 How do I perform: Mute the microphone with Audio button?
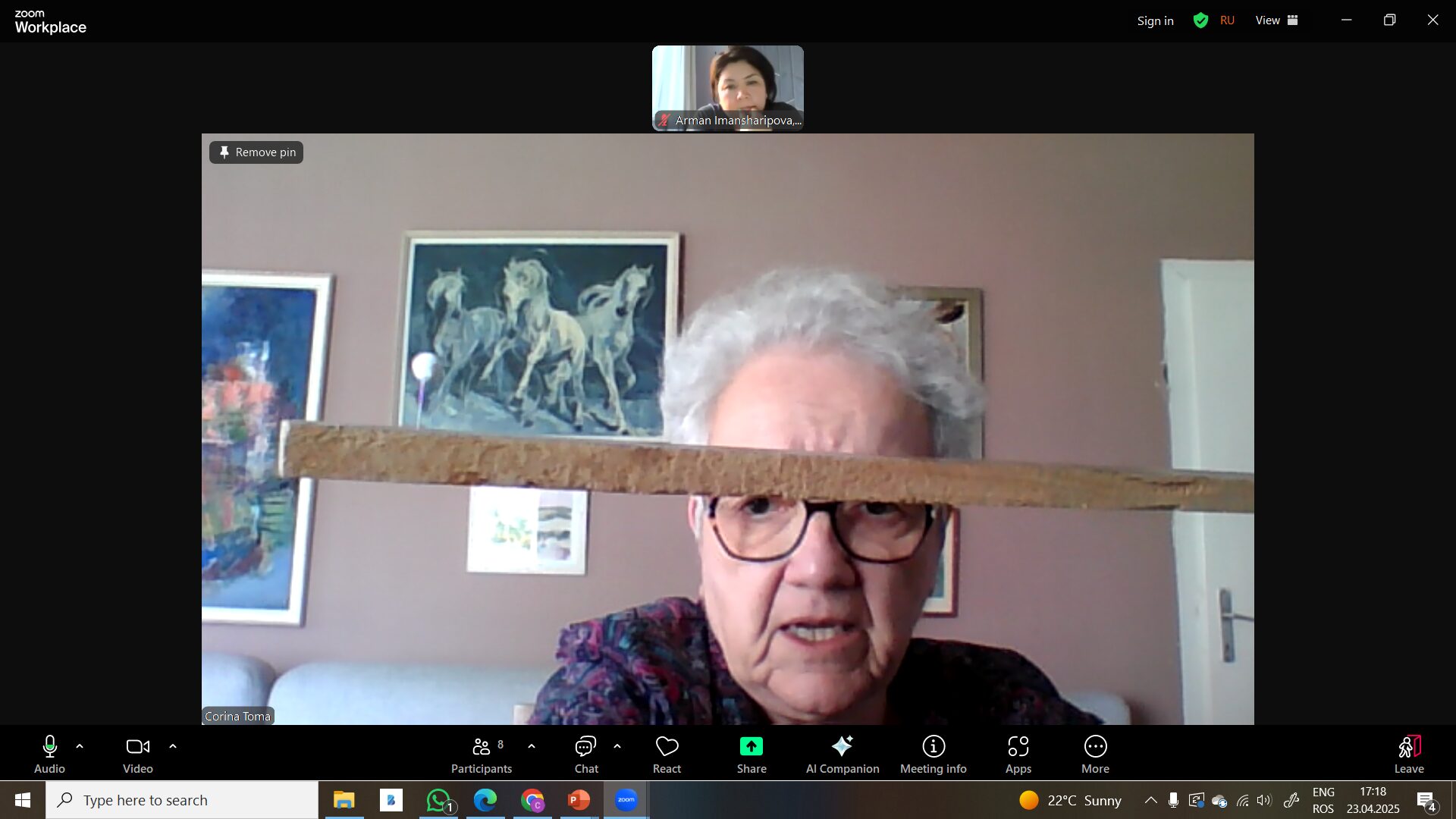49,755
